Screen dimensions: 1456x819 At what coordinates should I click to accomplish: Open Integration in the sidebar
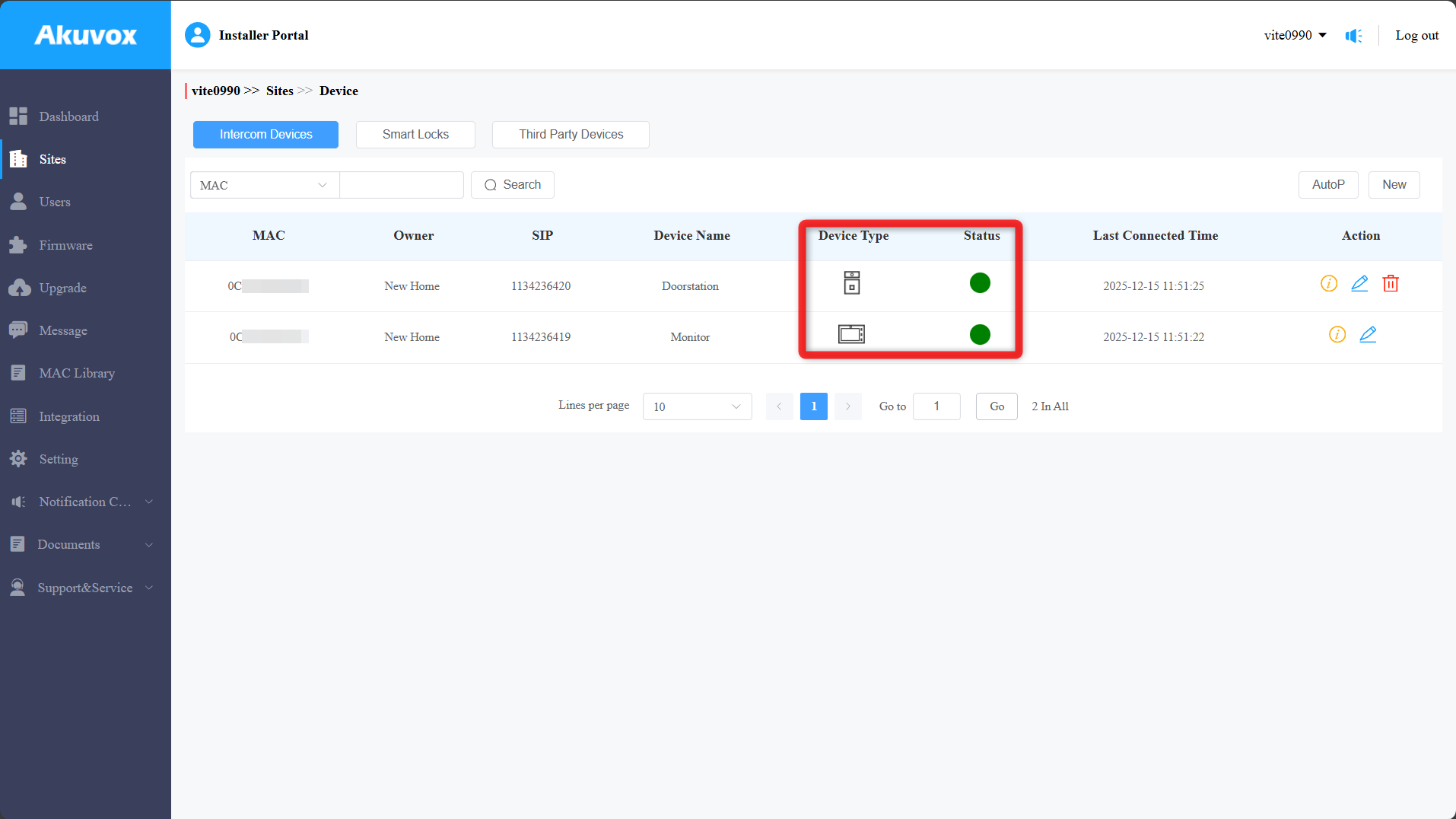69,416
